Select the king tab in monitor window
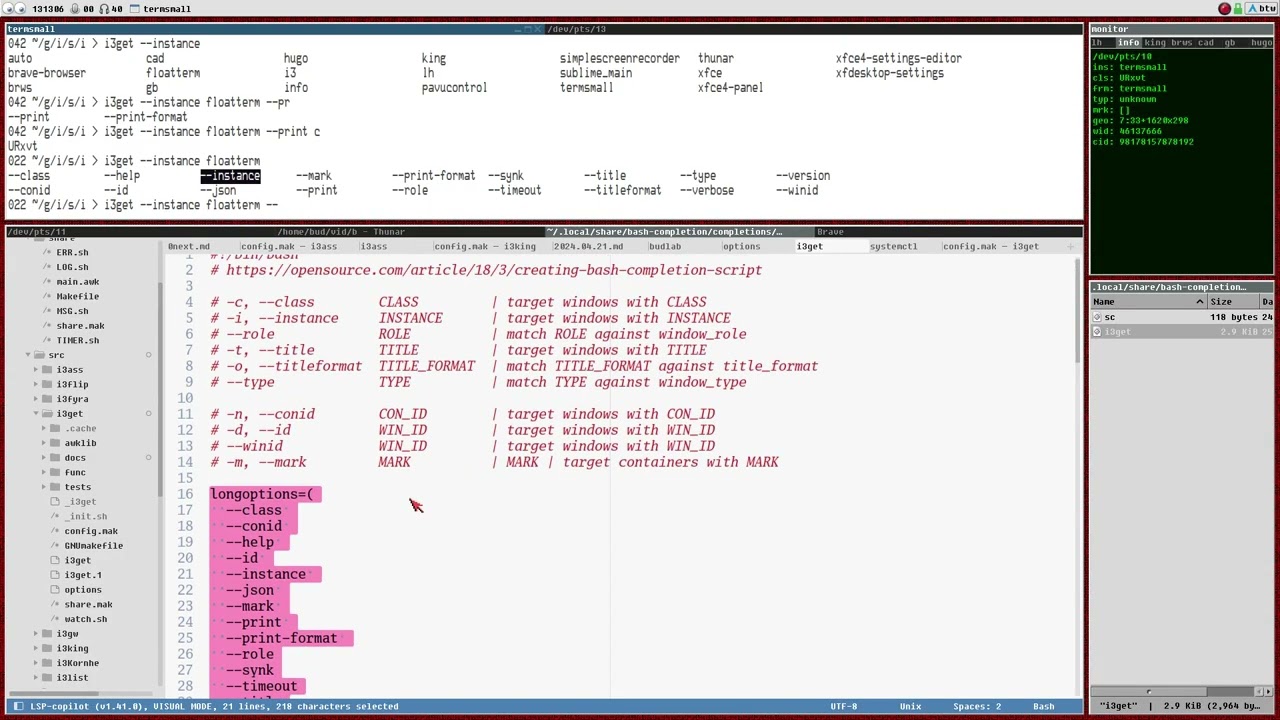Image resolution: width=1280 pixels, height=720 pixels. (x=1155, y=43)
